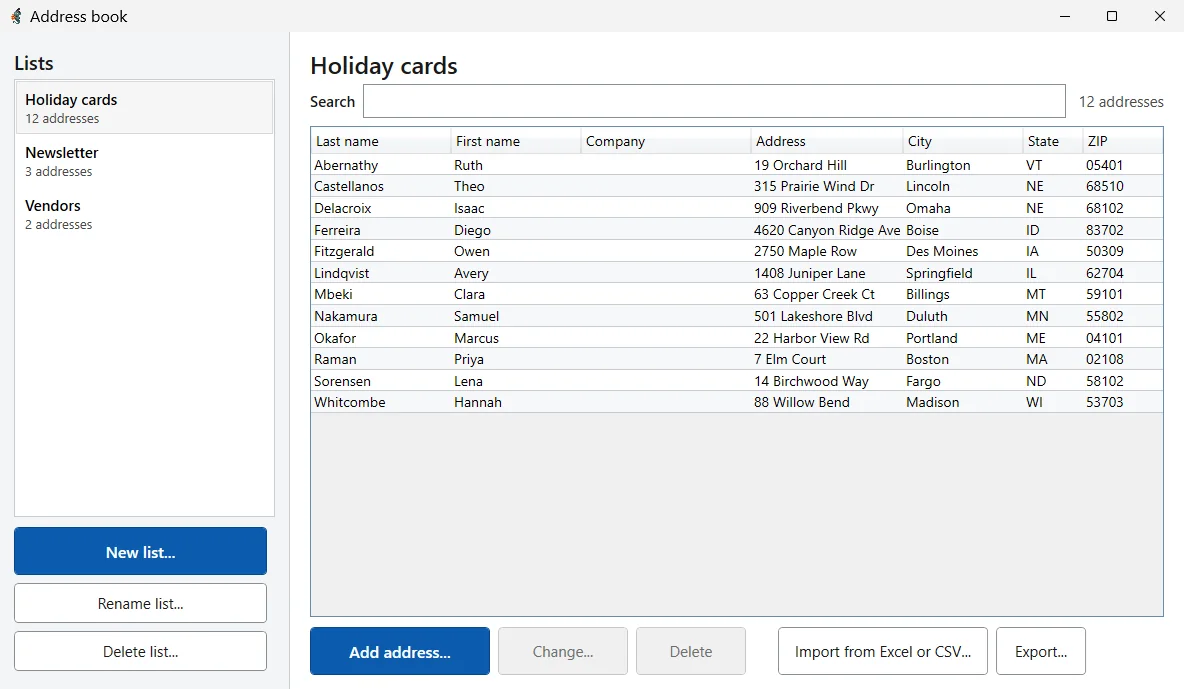Click city Portland
1184x689 pixels.
point(932,338)
